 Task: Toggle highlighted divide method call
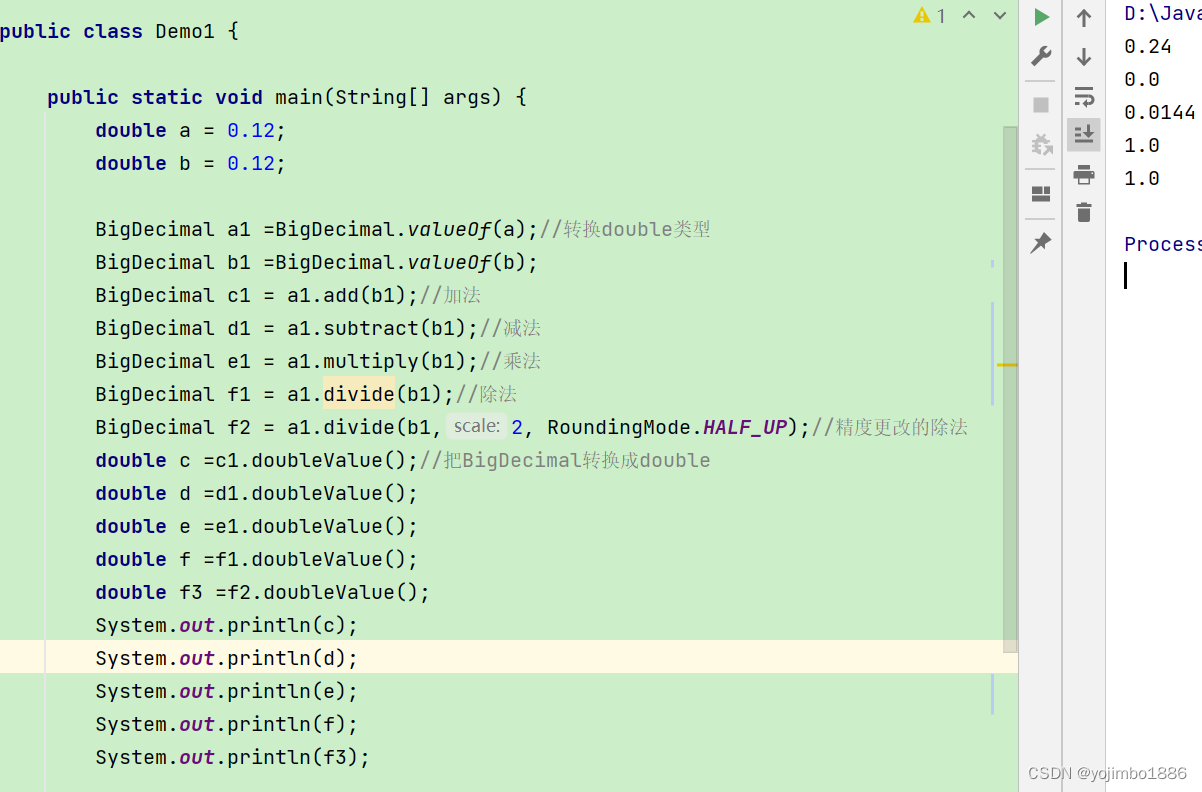359,394
